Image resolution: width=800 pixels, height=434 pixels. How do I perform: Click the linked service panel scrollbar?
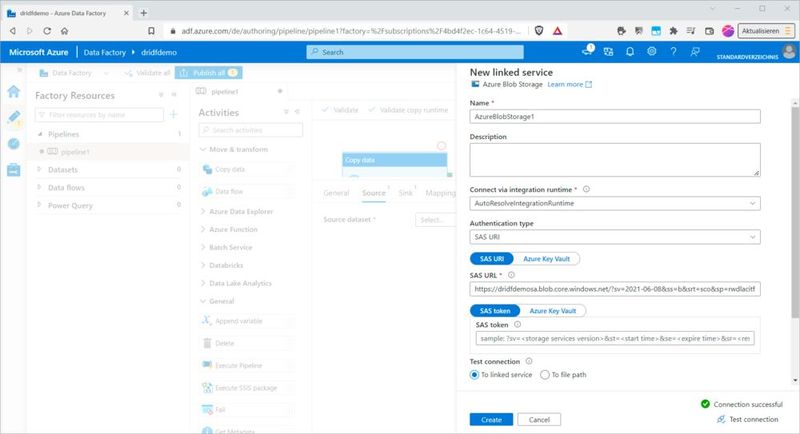(x=795, y=212)
